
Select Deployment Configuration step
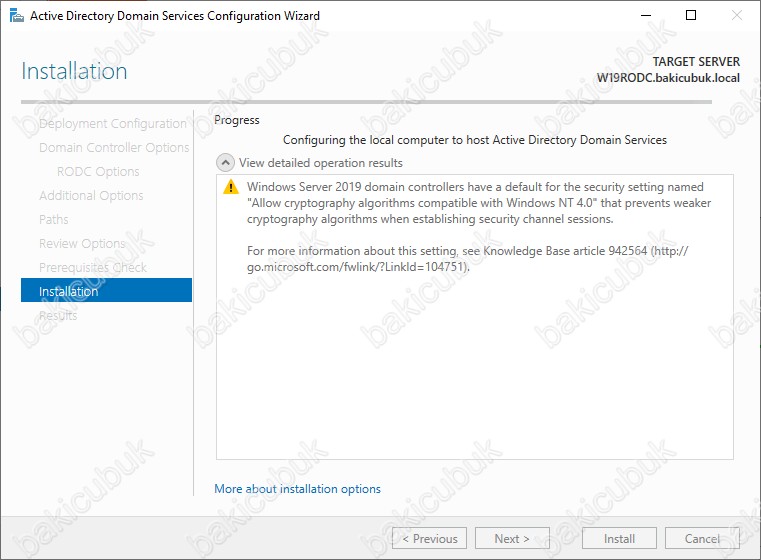[x=113, y=124]
